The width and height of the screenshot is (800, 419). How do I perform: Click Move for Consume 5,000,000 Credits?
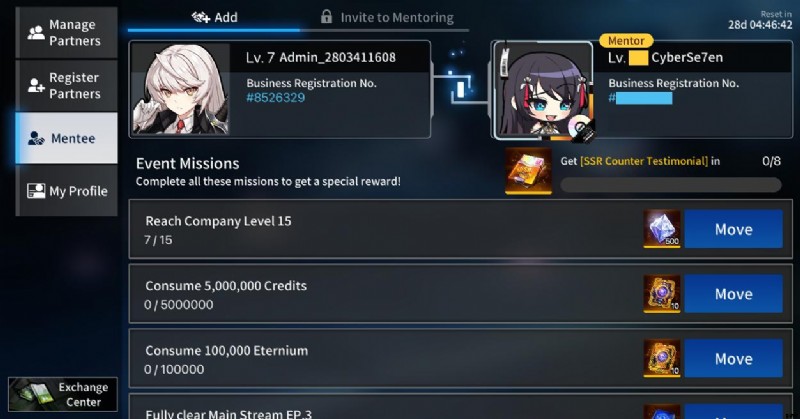[733, 294]
